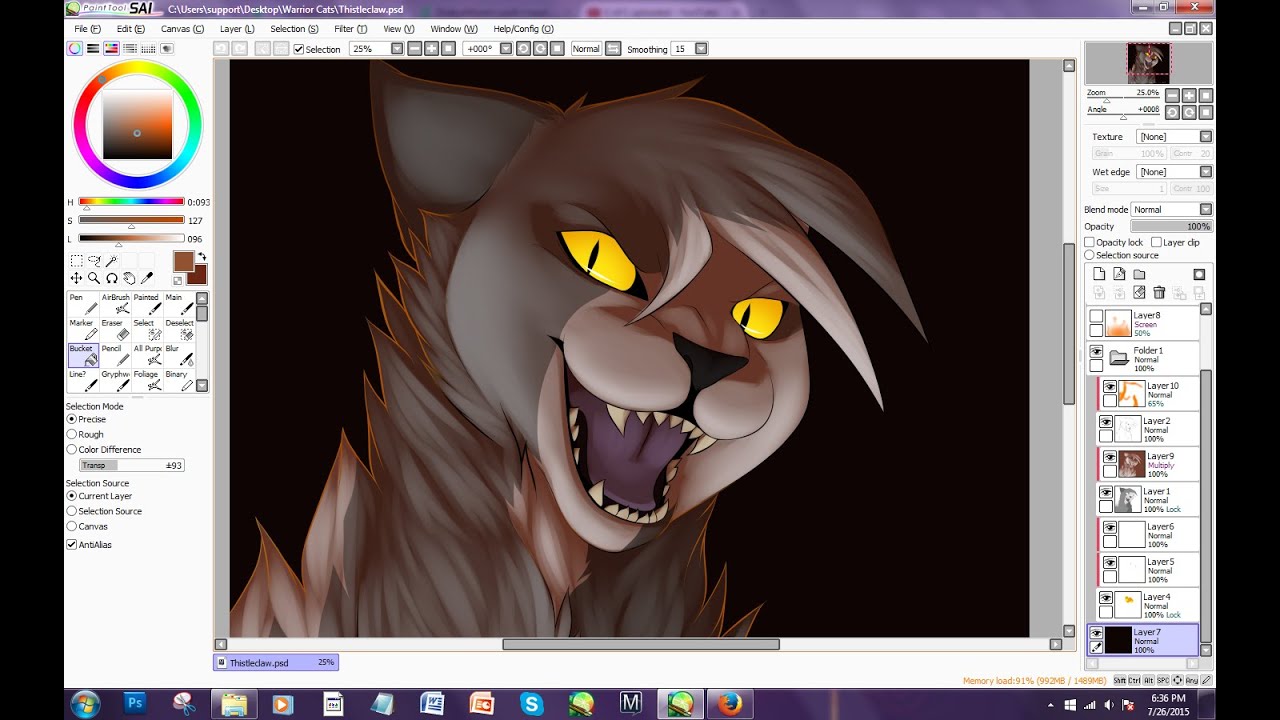Image resolution: width=1280 pixels, height=720 pixels.
Task: Click the foreground brown color swatch
Action: [184, 261]
